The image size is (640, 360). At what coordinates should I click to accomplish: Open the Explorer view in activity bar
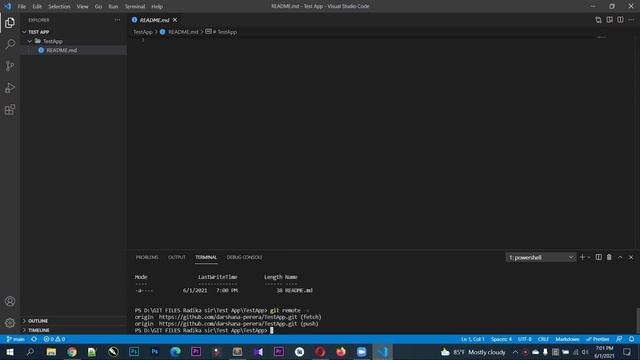coord(10,23)
